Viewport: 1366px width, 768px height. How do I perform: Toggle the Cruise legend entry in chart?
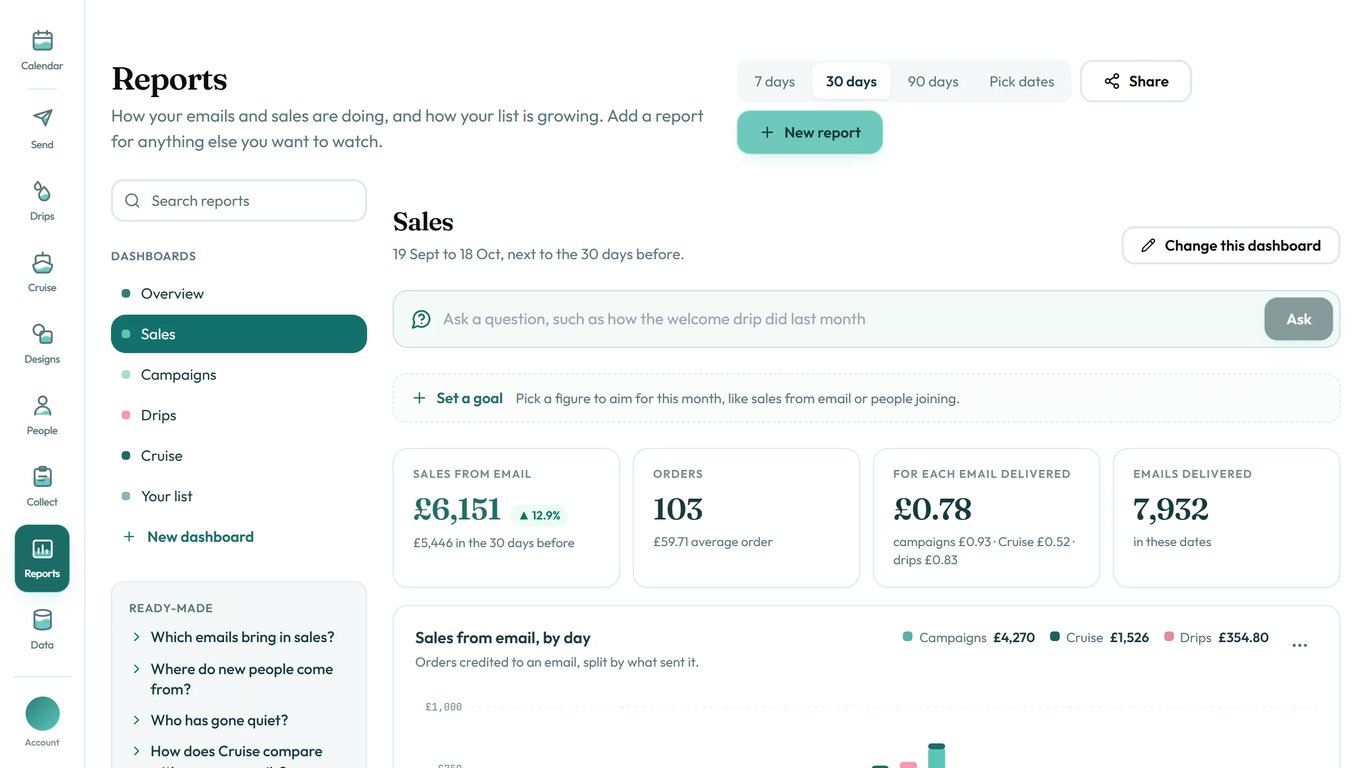1099,637
